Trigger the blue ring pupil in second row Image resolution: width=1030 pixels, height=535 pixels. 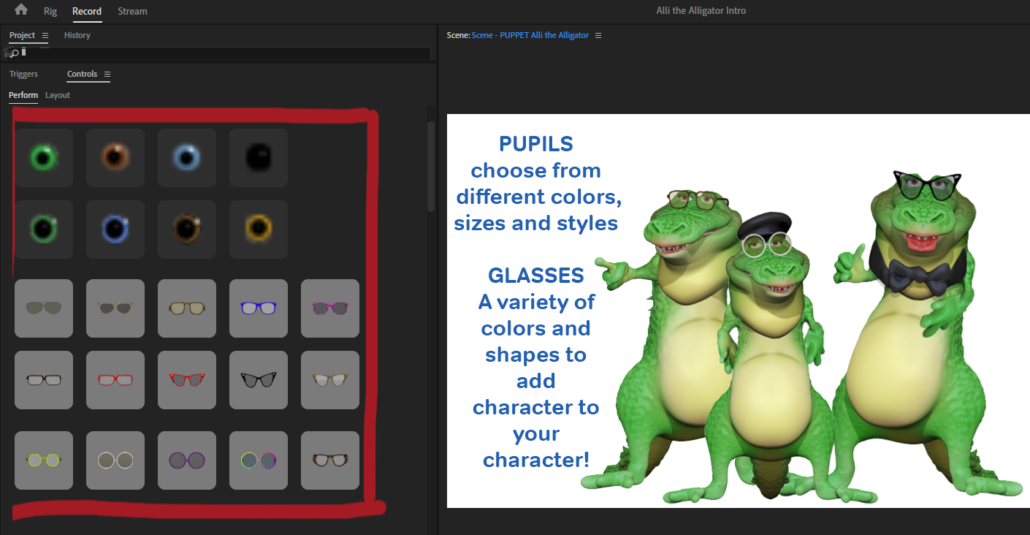tap(115, 229)
